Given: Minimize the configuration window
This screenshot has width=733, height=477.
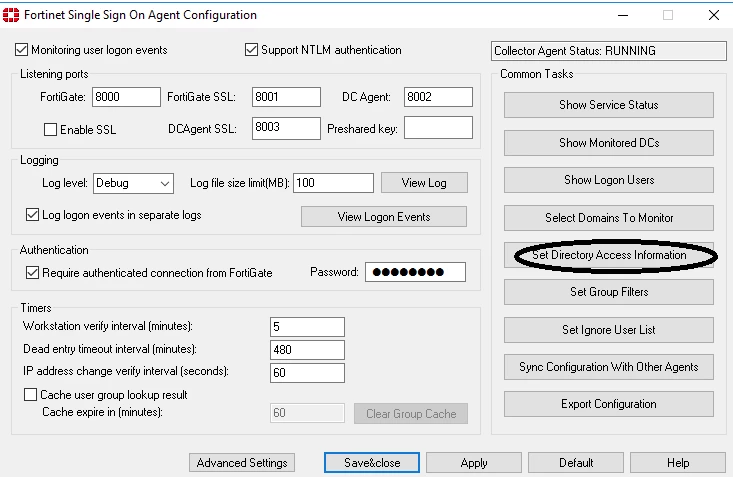Looking at the screenshot, I should (x=623, y=15).
